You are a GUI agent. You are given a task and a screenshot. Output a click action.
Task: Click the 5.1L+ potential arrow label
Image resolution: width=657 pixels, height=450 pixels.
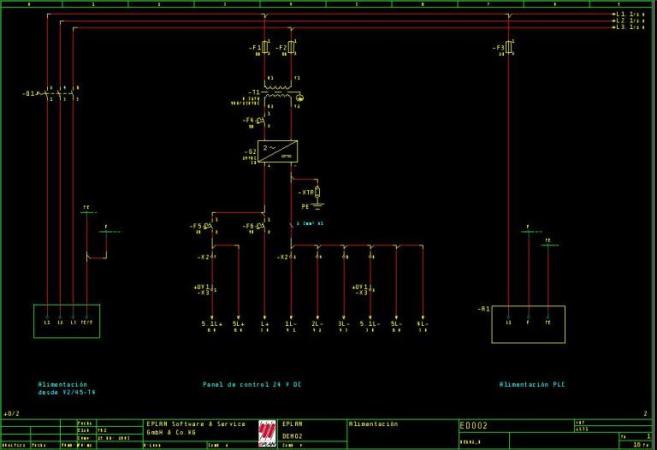(x=212, y=323)
